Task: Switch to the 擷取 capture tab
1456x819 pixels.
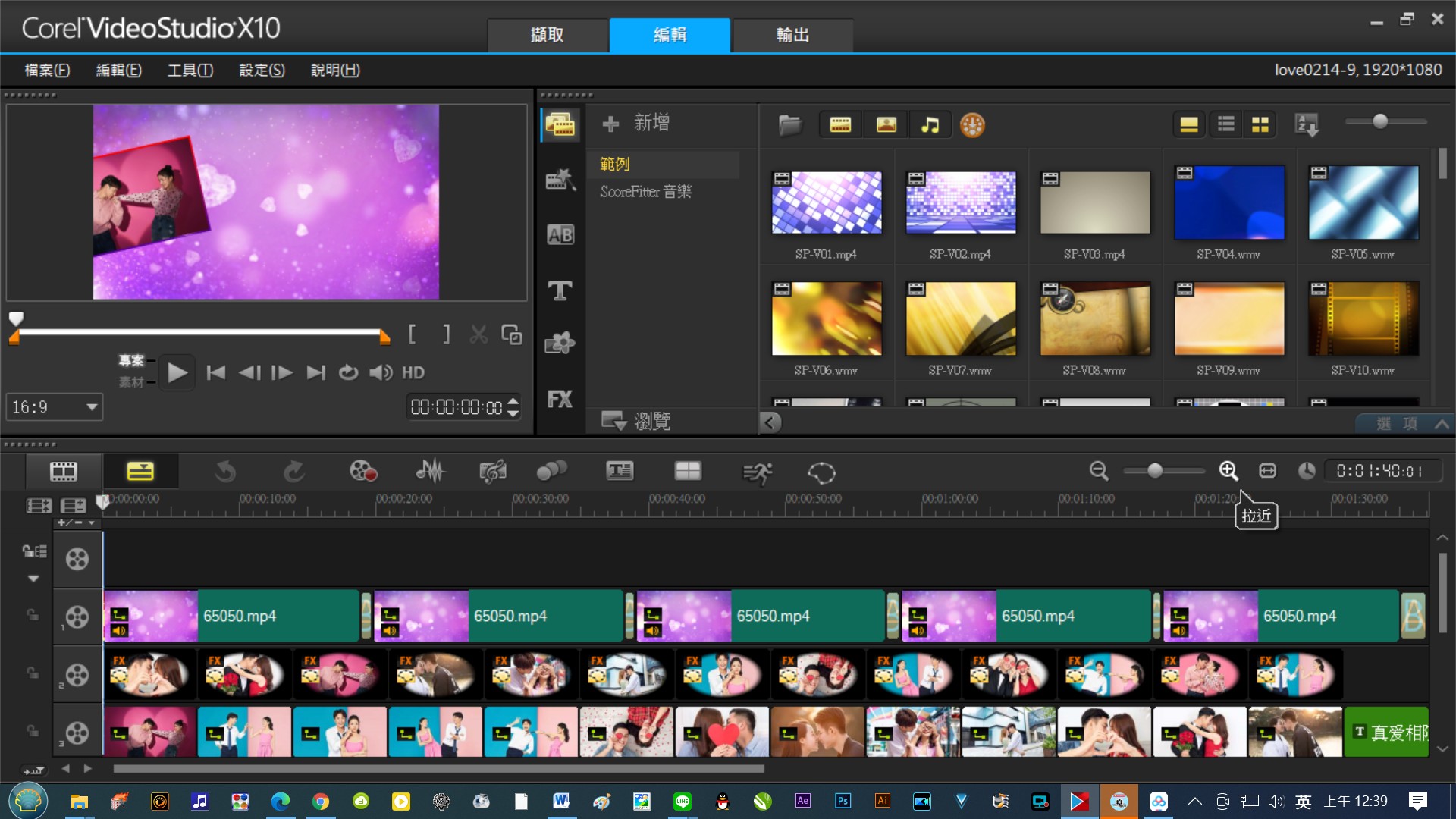Action: (x=548, y=35)
